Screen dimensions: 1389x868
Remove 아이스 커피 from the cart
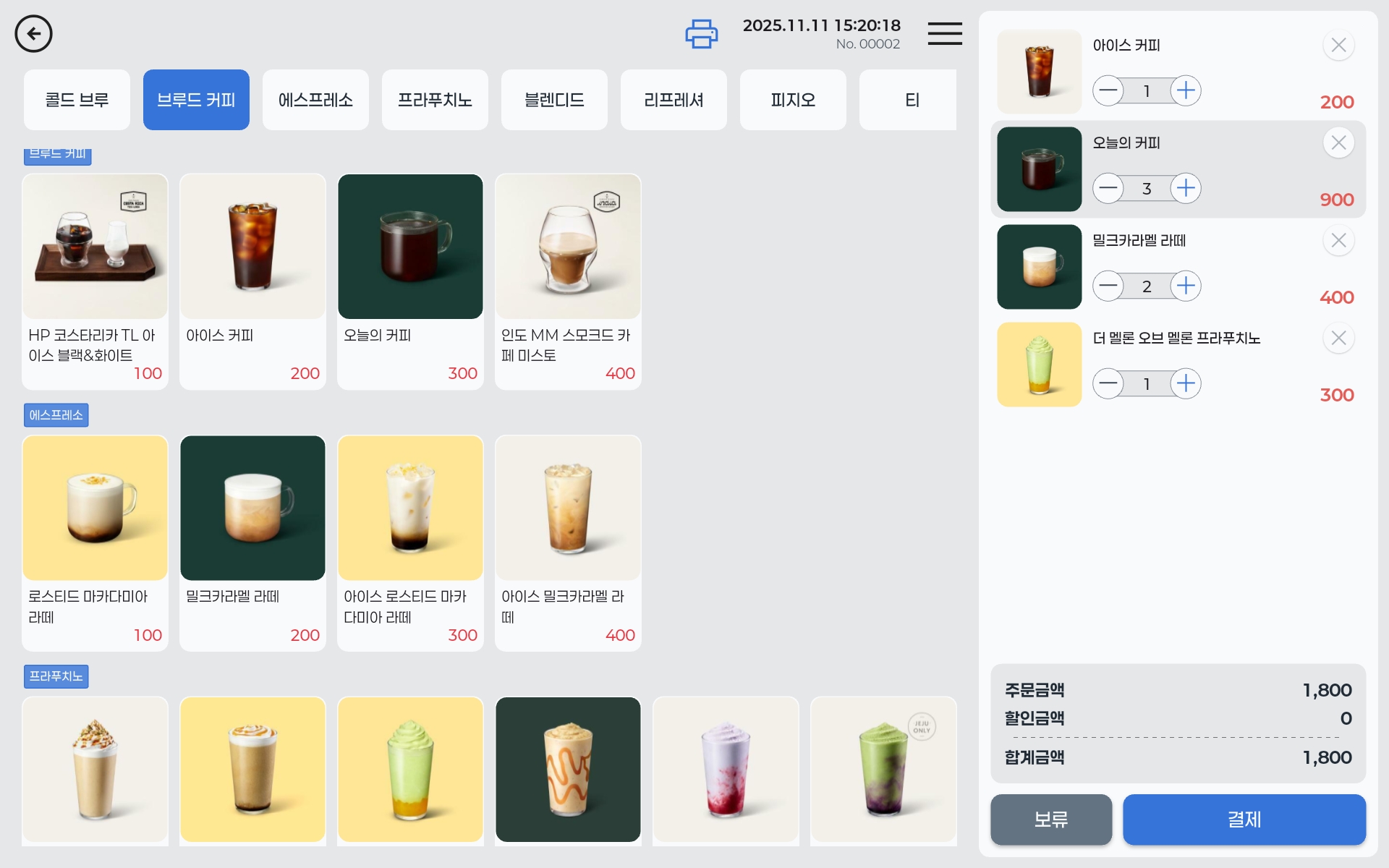(x=1338, y=46)
